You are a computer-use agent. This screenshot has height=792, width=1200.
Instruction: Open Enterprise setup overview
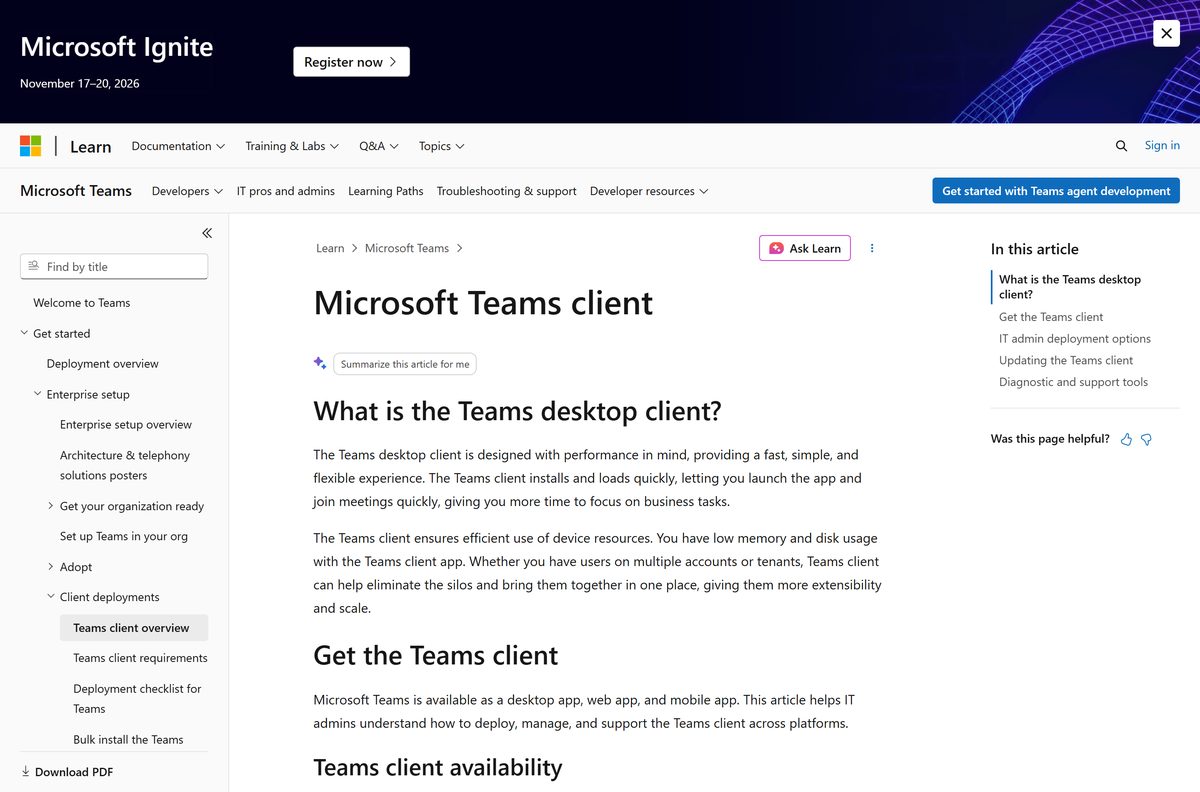click(126, 425)
